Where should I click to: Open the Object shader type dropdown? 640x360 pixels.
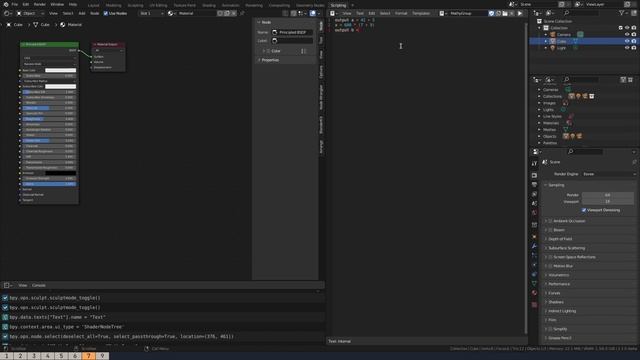(x=30, y=13)
